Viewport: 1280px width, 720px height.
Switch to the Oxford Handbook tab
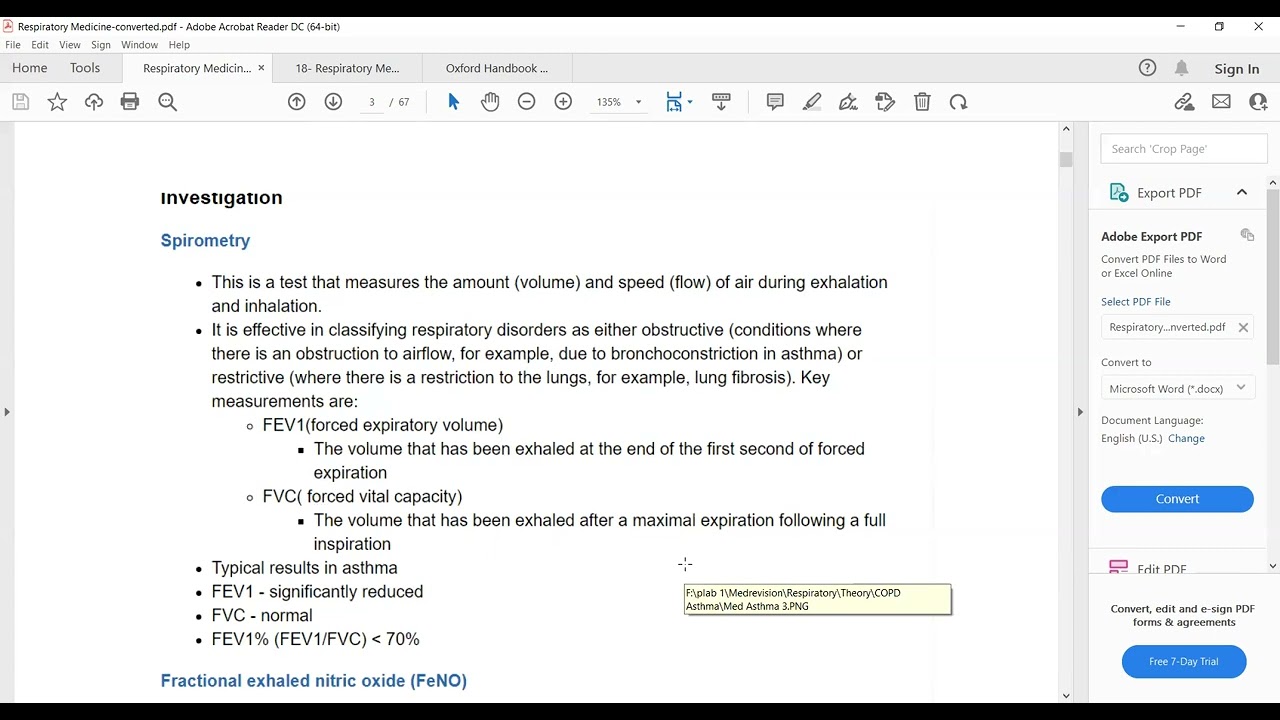497,68
